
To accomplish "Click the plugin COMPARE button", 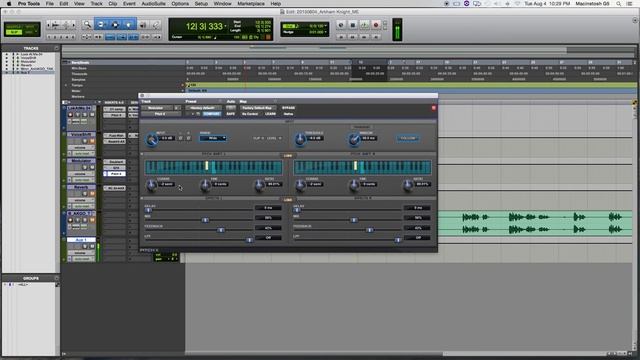I will [x=211, y=114].
